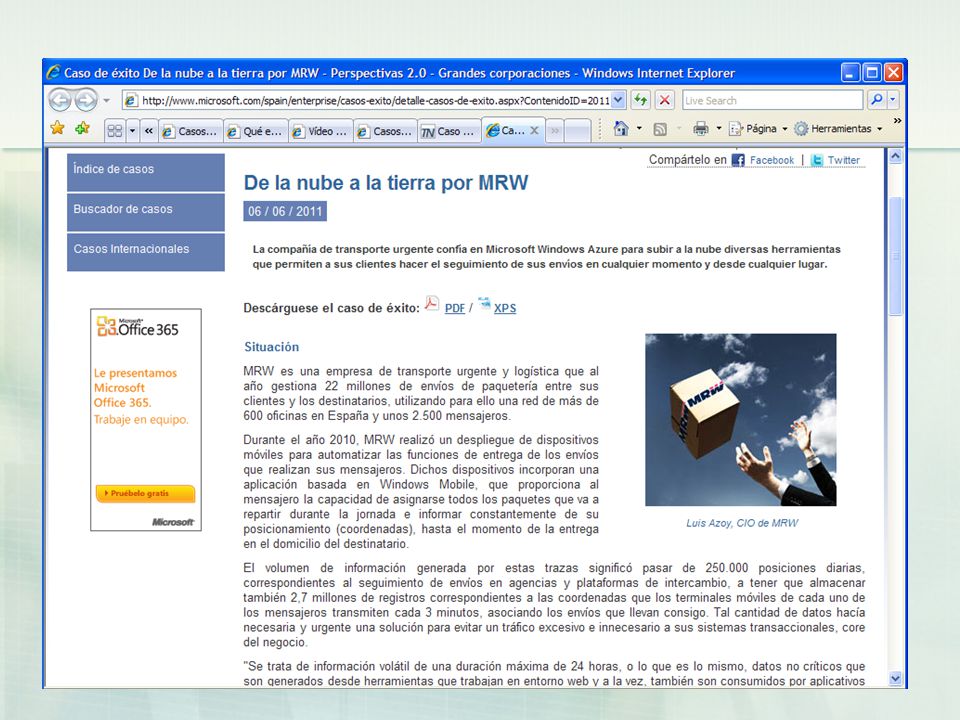Expand the tab list dropdown arrow
This screenshot has height=720, width=960.
pyautogui.click(x=132, y=130)
